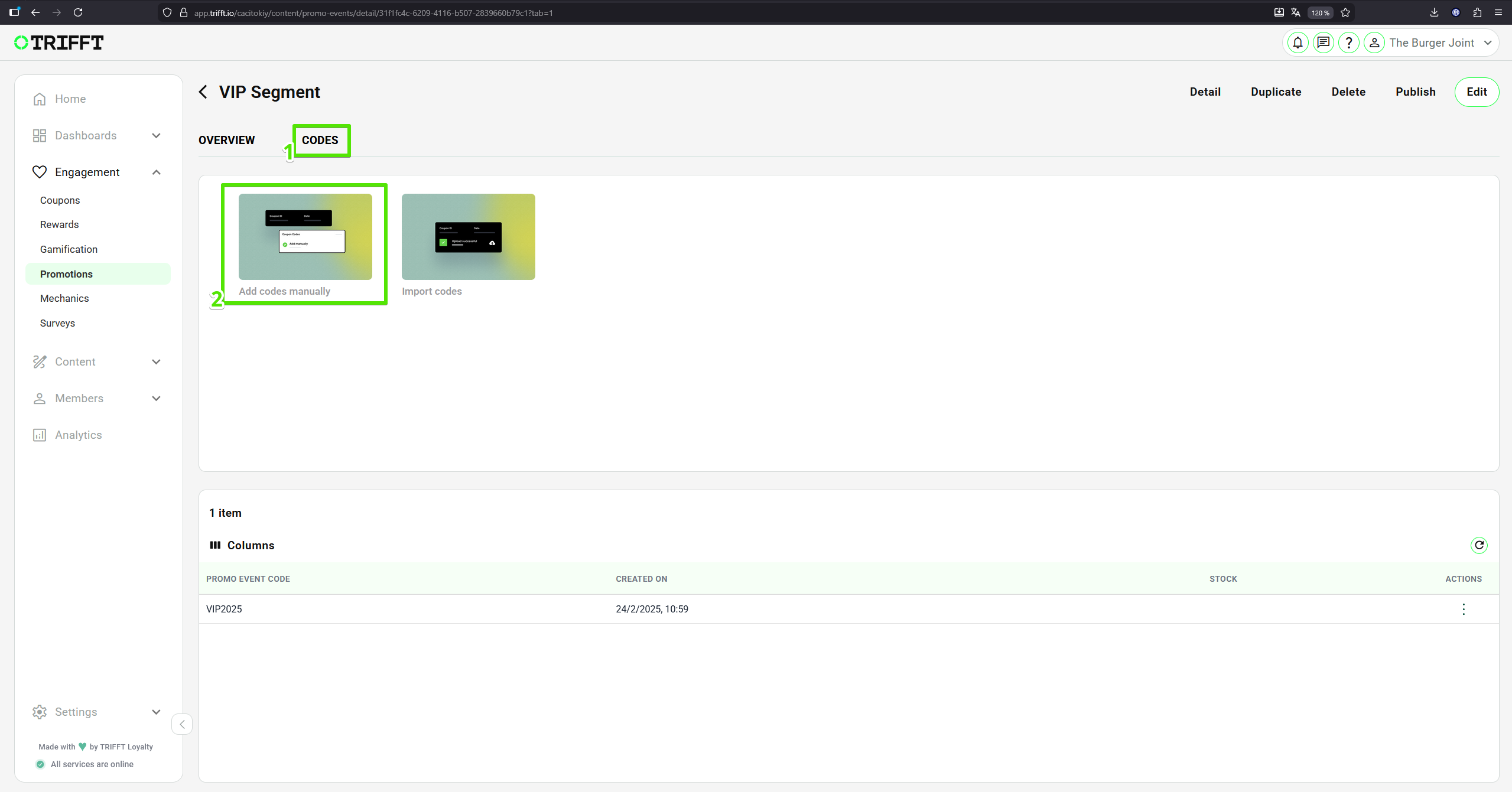The height and width of the screenshot is (792, 1512).
Task: Click the refresh icon above the codes table
Action: click(x=1479, y=545)
